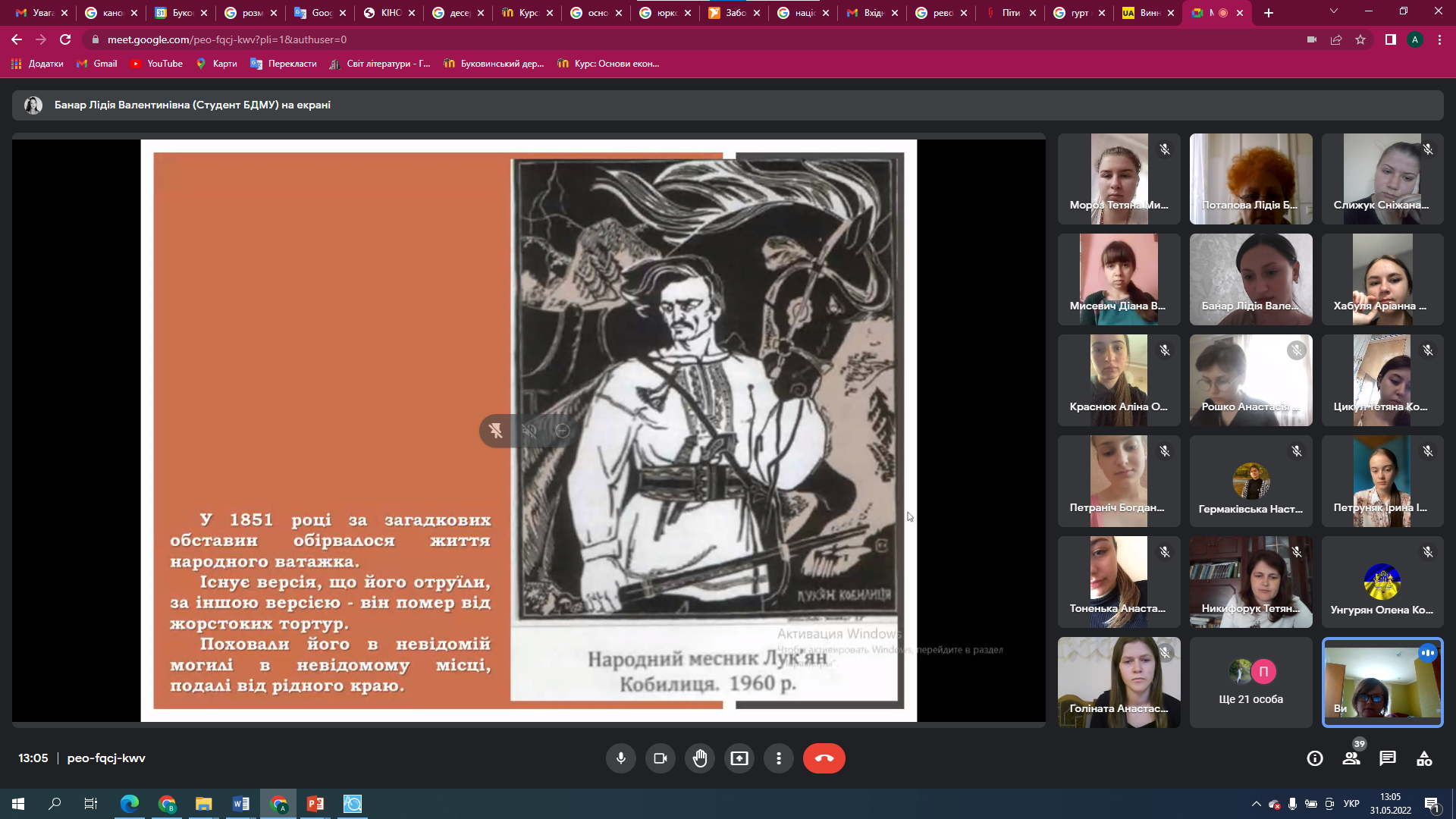
Task: Open Word from the taskbar
Action: (240, 804)
